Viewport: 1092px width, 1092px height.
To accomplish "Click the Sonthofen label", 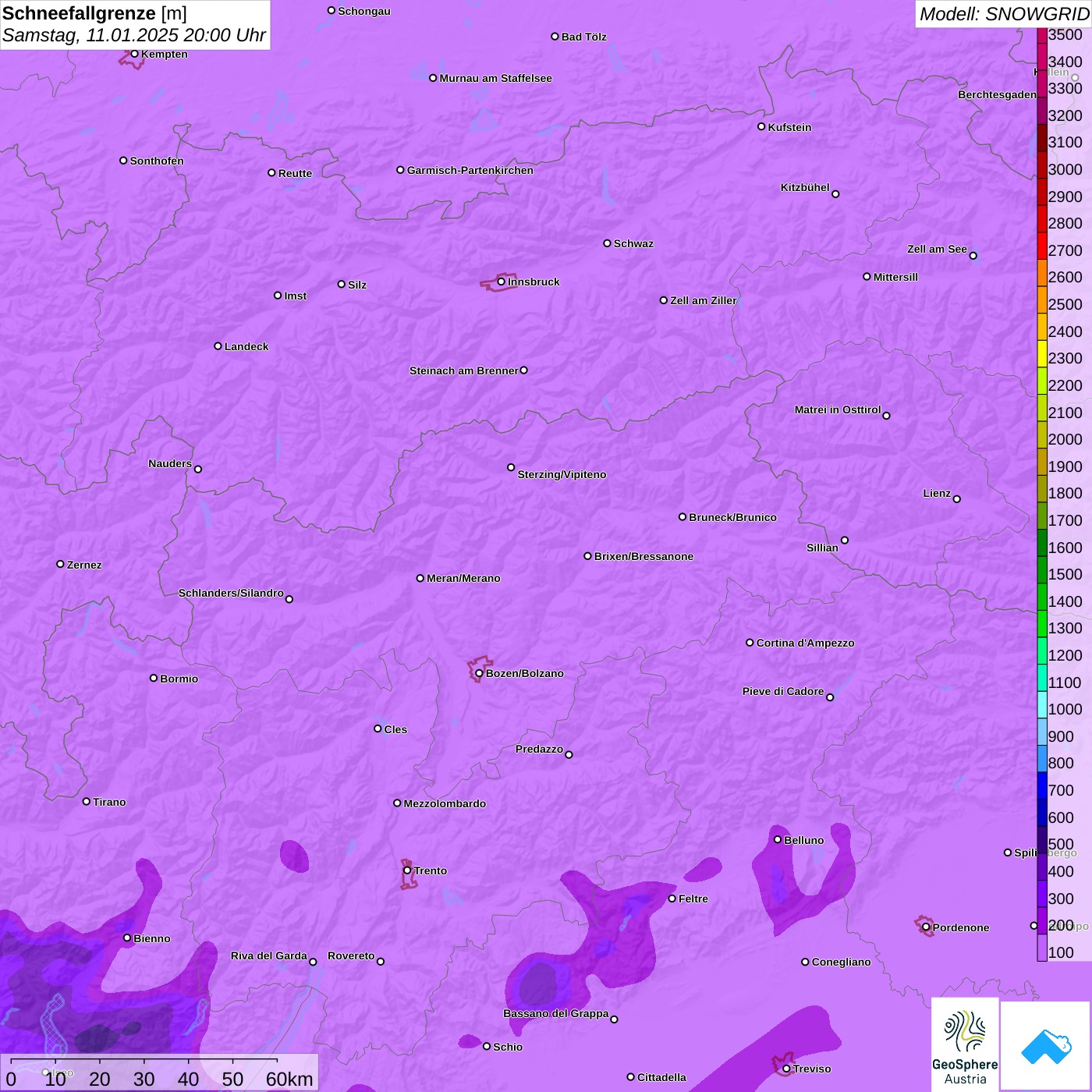I will point(157,161).
